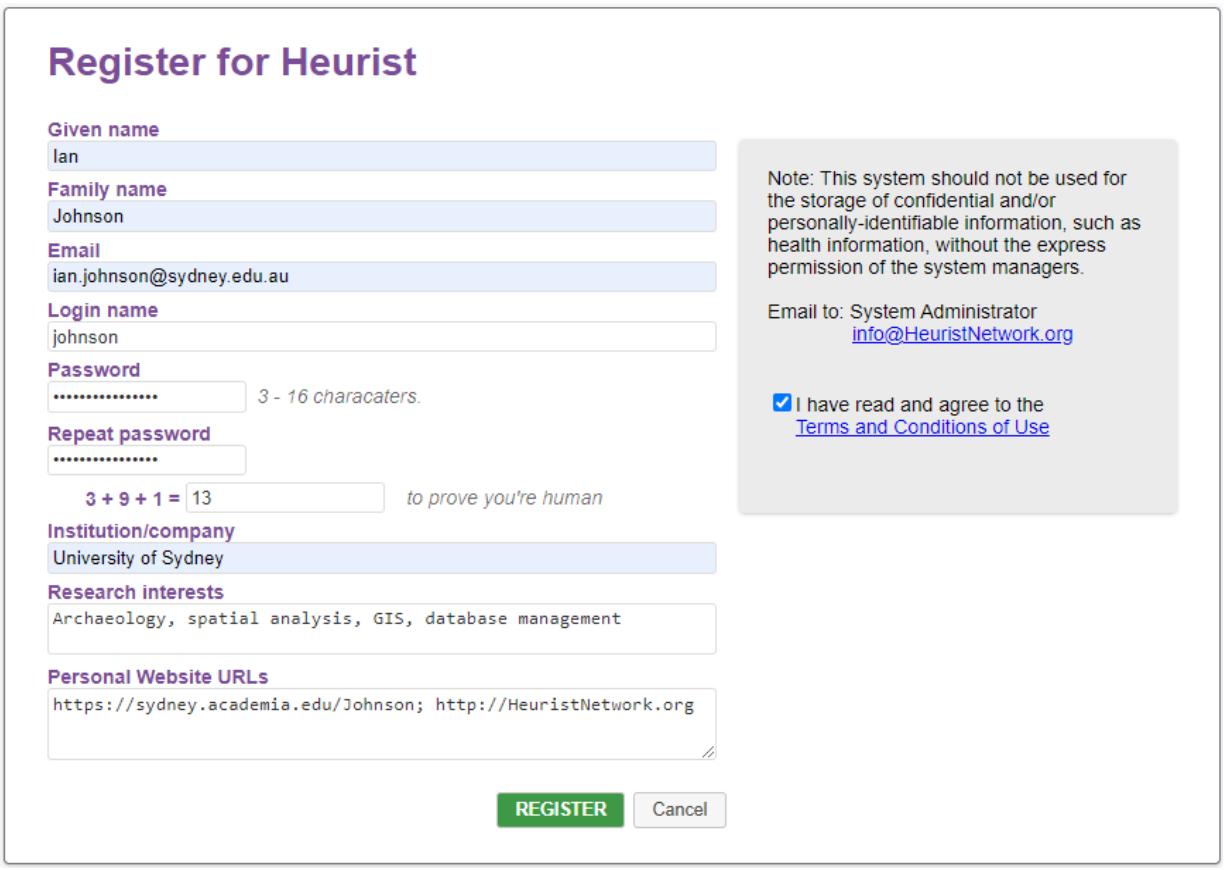Click the 'Password' field label

click(x=94, y=370)
